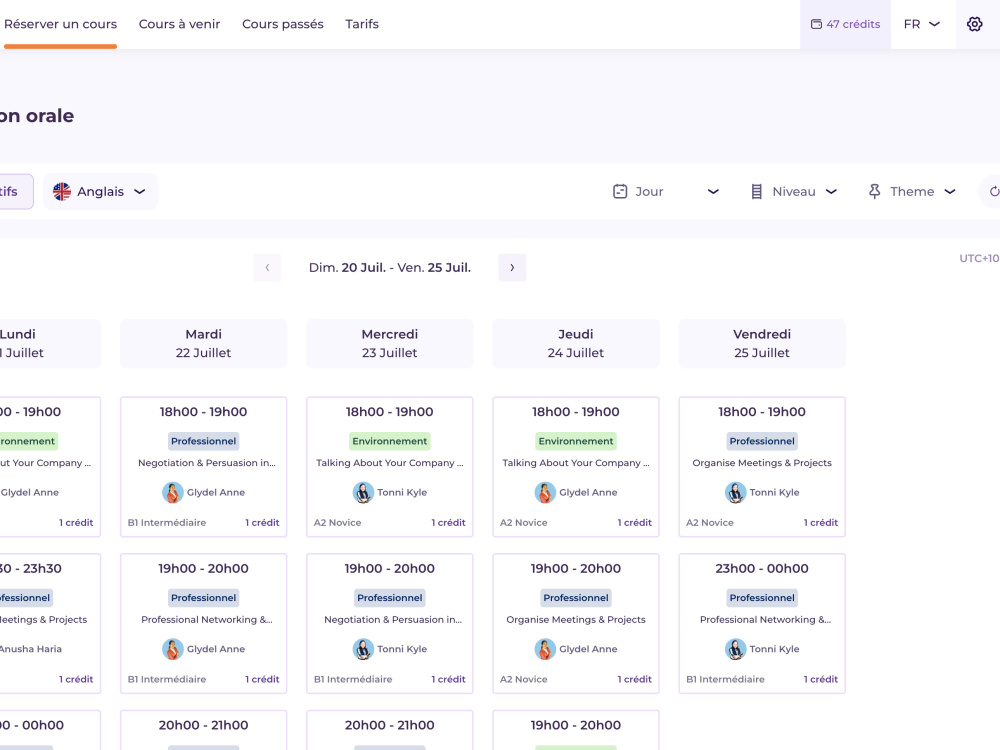The width and height of the screenshot is (1000, 750).
Task: Select the Lundi day header
Action: pos(50,343)
